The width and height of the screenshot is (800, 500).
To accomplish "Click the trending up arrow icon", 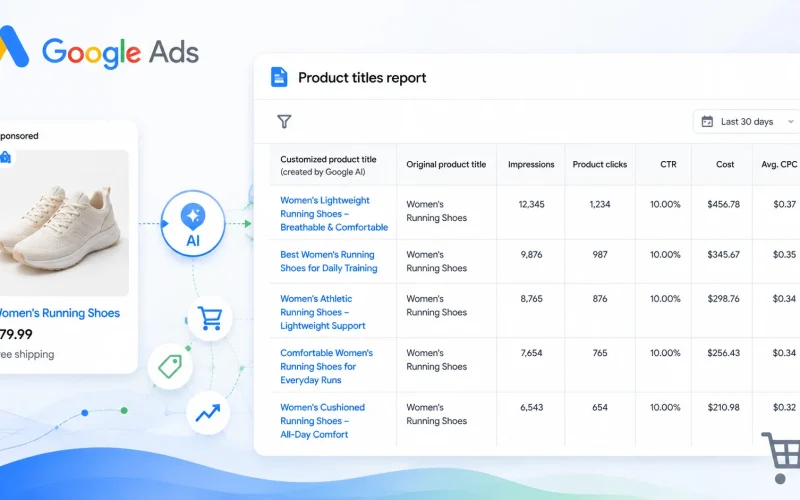I will tap(208, 413).
